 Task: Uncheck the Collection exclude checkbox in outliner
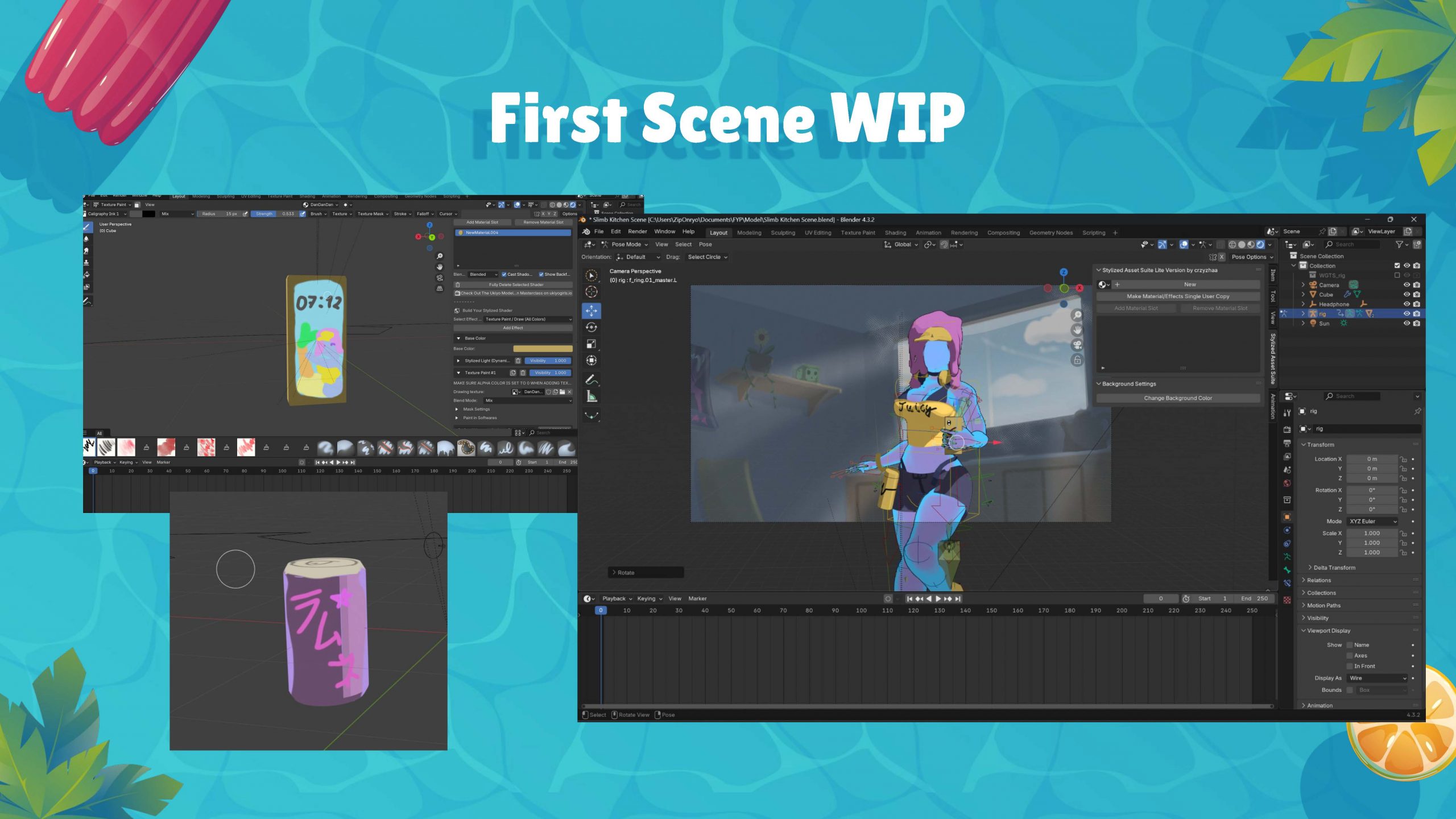click(x=1397, y=266)
